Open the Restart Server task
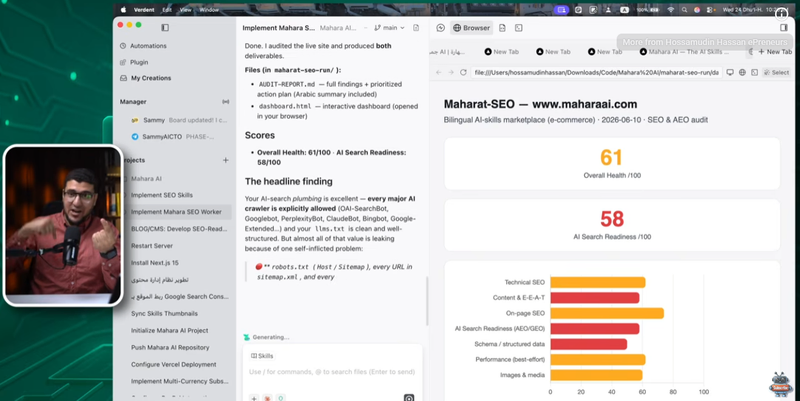This screenshot has width=800, height=401. (152, 245)
